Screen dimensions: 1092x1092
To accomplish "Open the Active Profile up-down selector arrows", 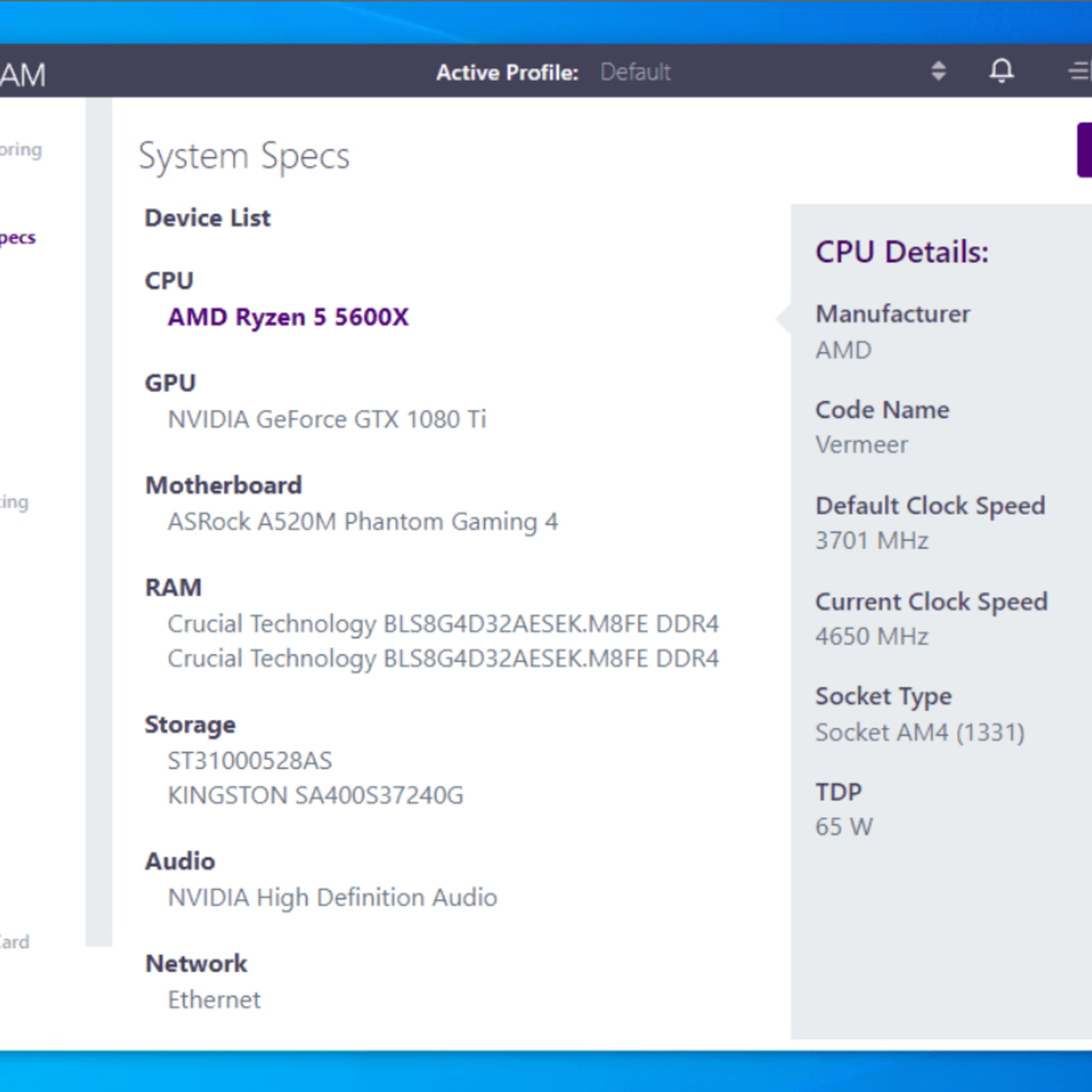I will (x=938, y=71).
